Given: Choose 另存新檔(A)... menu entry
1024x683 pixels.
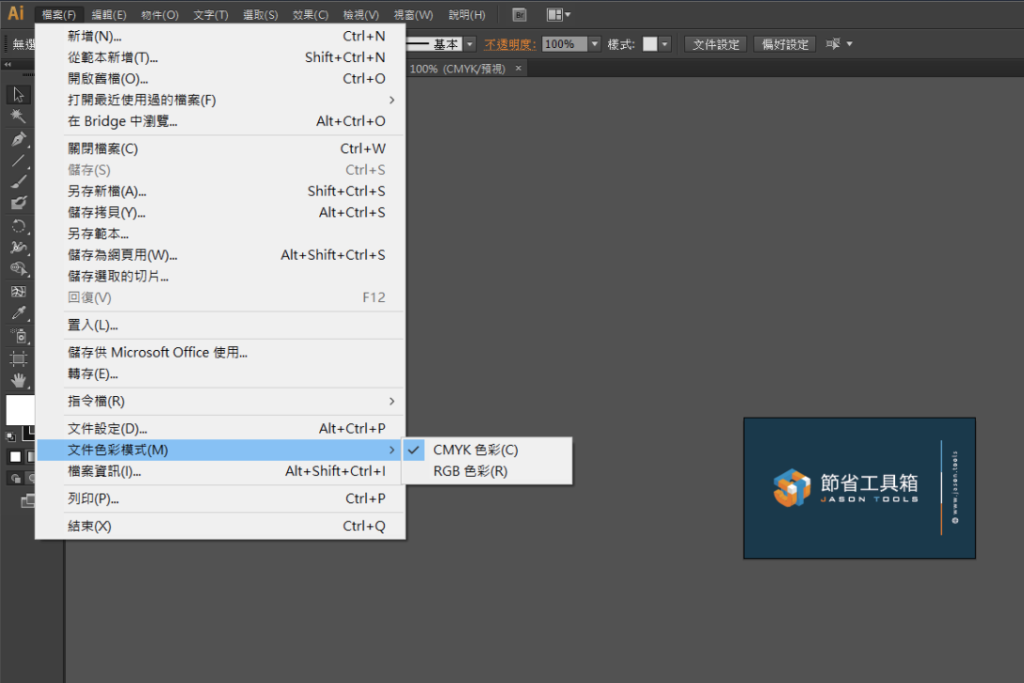Looking at the screenshot, I should click(221, 191).
